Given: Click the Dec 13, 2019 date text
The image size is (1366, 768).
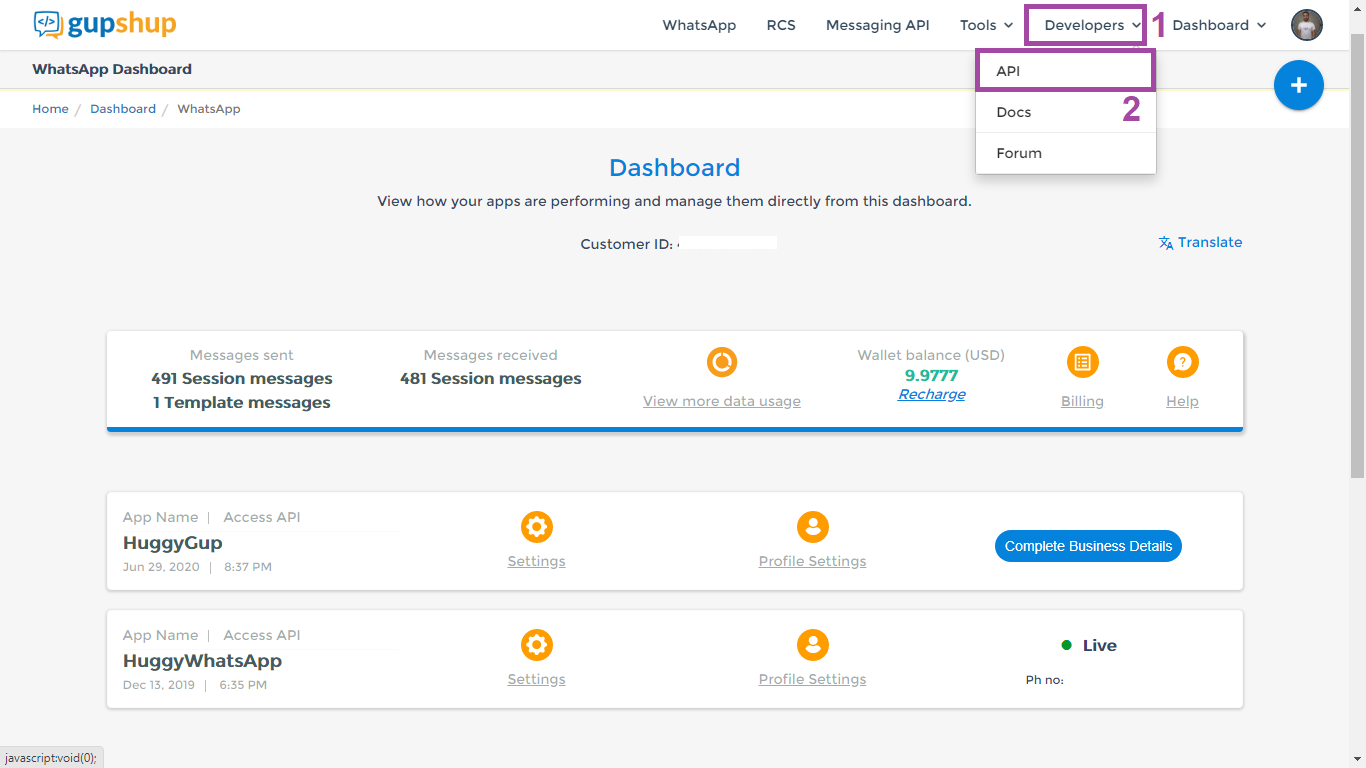Looking at the screenshot, I should [x=159, y=685].
